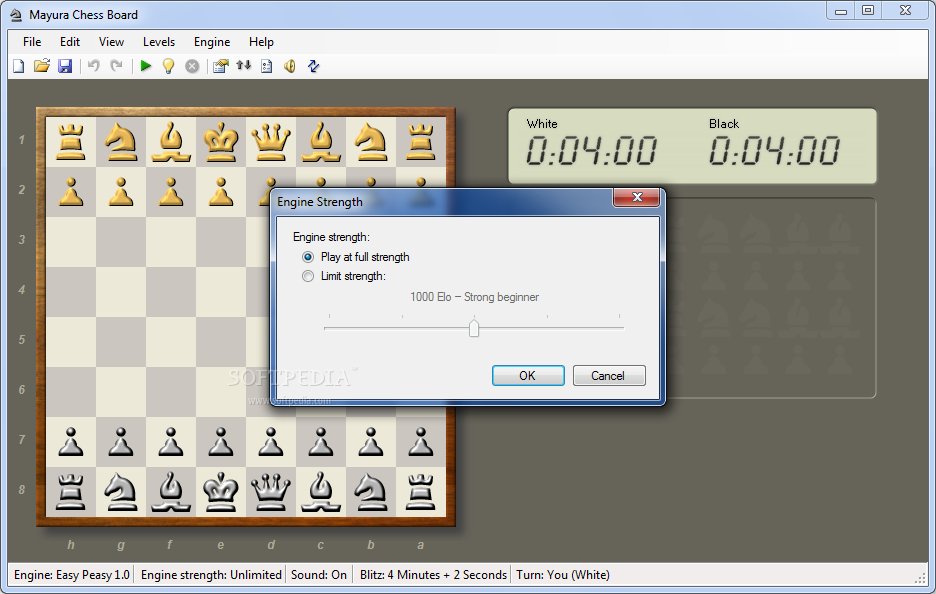Image resolution: width=936 pixels, height=594 pixels.
Task: Undo the last move via toolbar arrow
Action: 93,66
